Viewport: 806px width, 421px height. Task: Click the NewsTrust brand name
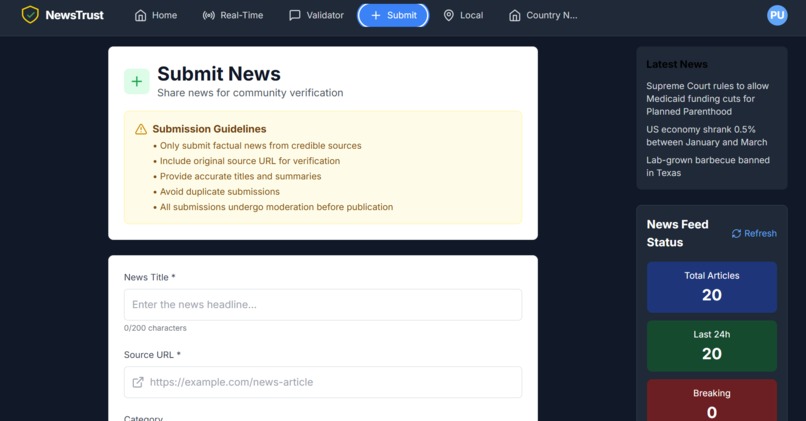[75, 15]
